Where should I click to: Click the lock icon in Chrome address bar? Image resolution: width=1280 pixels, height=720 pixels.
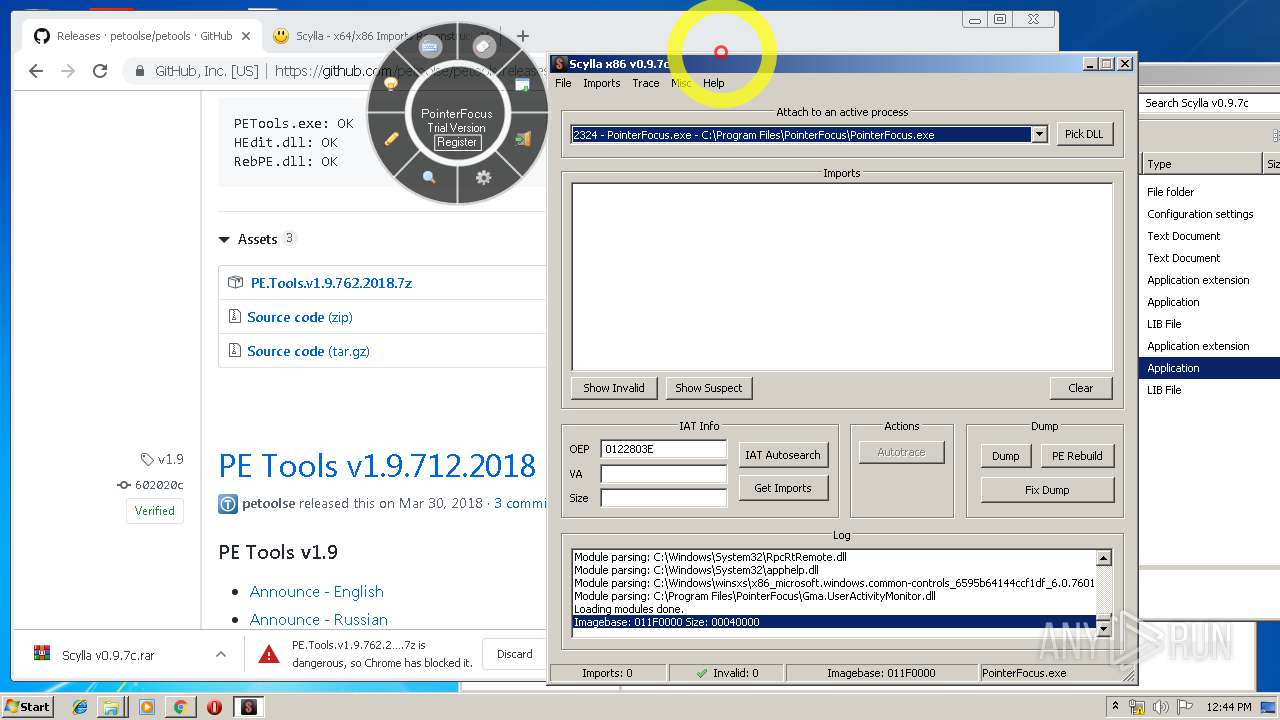(141, 72)
